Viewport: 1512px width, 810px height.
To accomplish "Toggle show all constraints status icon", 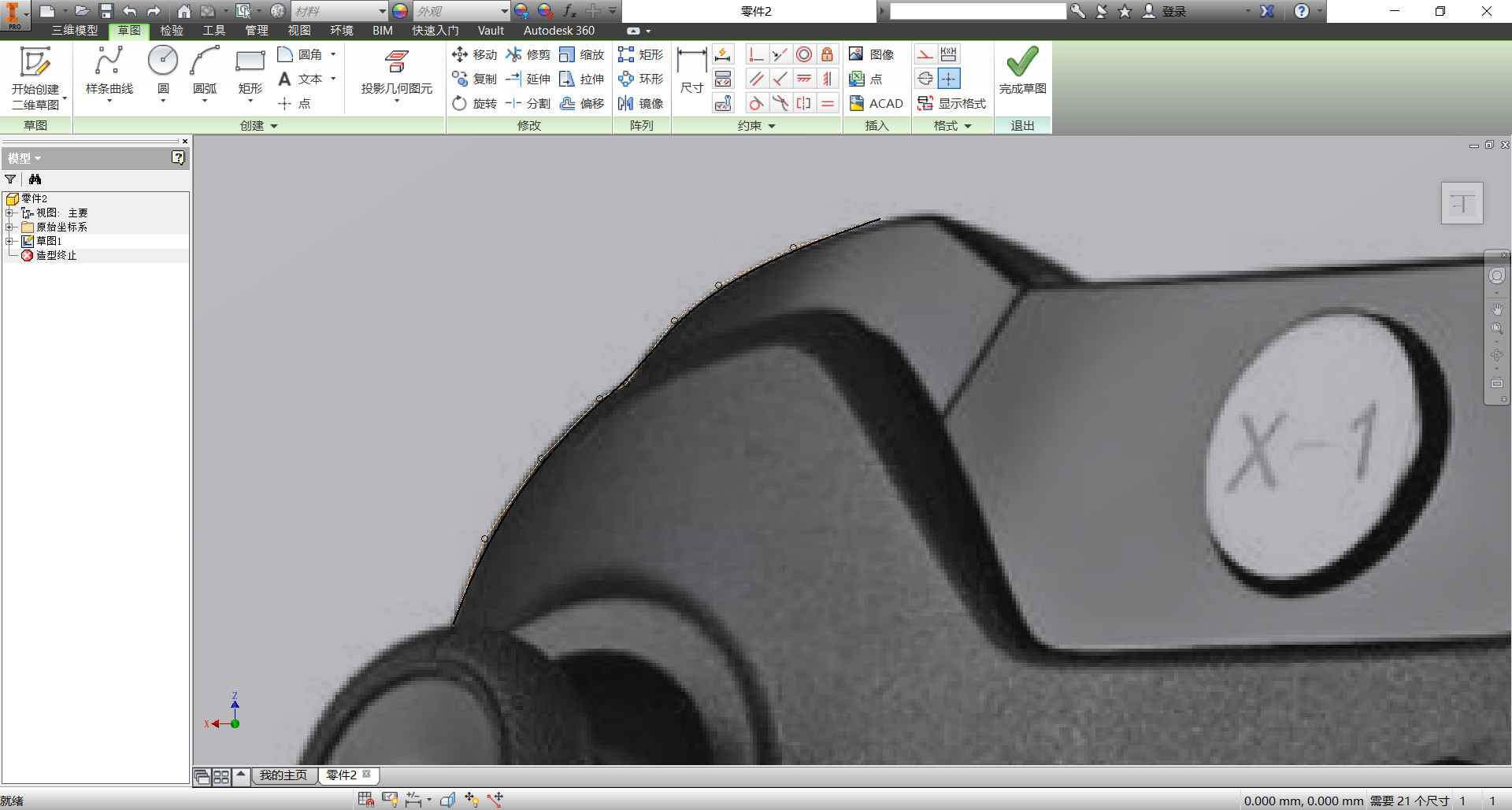I will coord(390,800).
